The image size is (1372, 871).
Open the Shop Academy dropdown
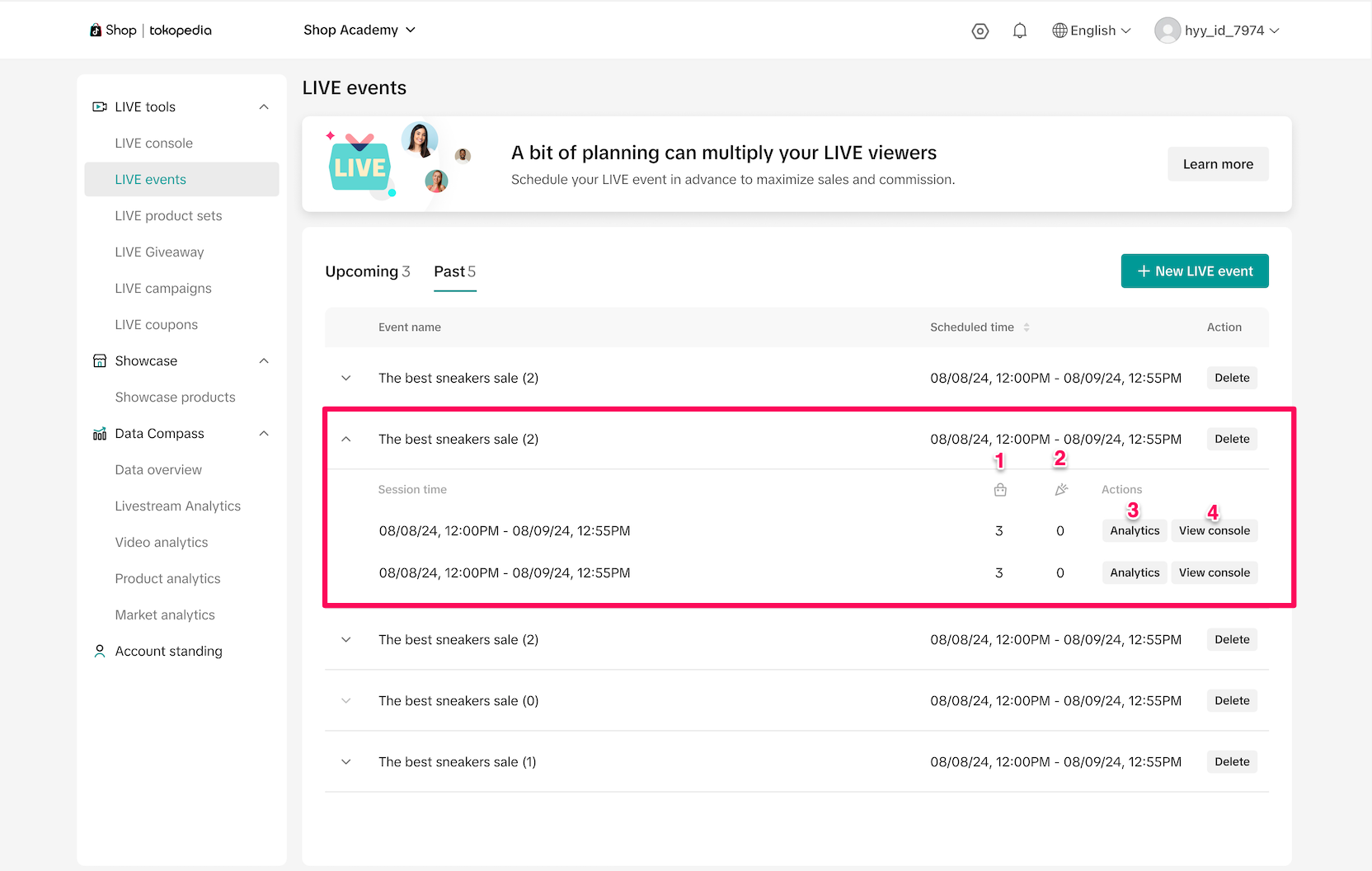click(359, 31)
